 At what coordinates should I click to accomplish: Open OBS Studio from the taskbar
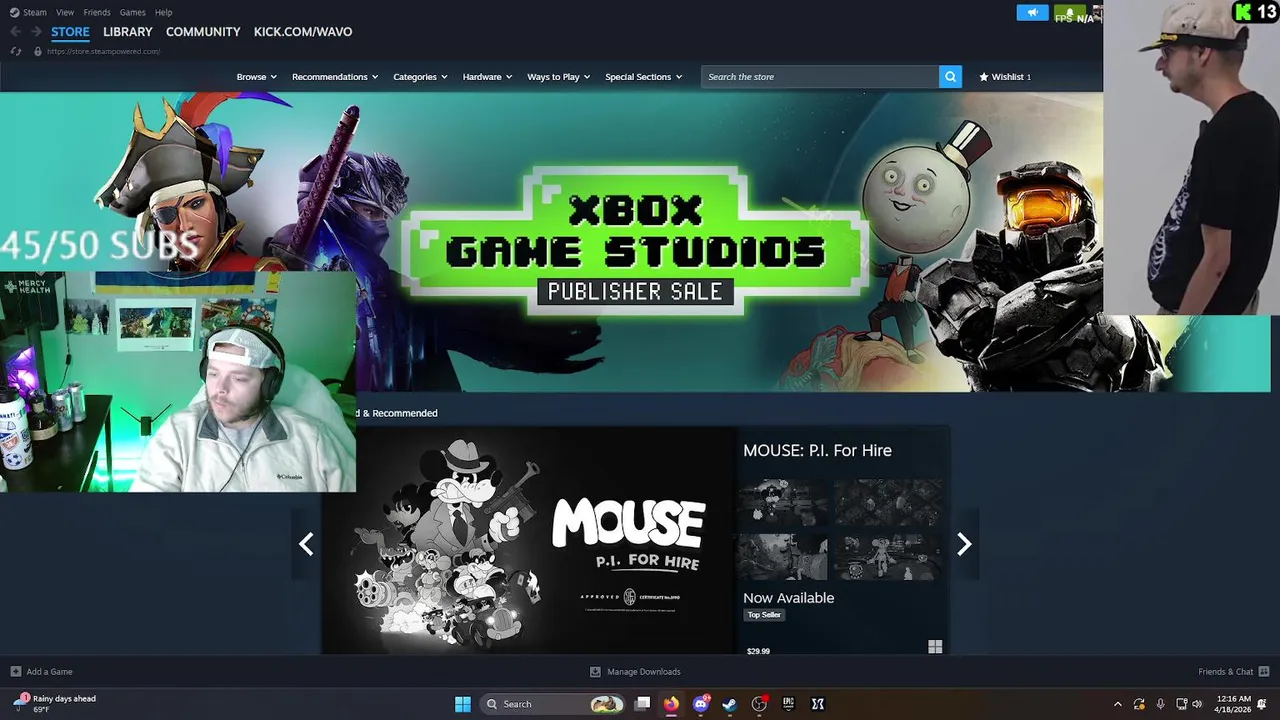coord(759,704)
